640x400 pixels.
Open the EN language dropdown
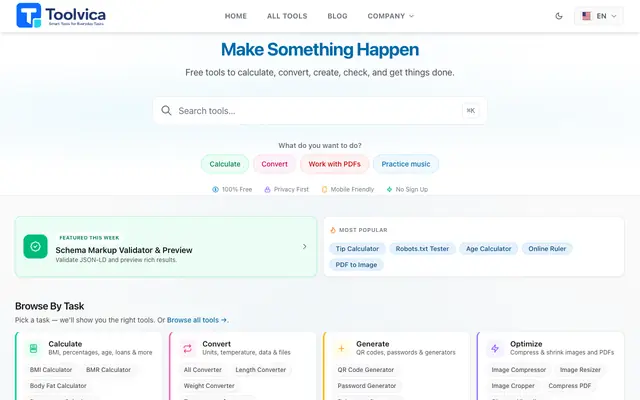pos(598,16)
